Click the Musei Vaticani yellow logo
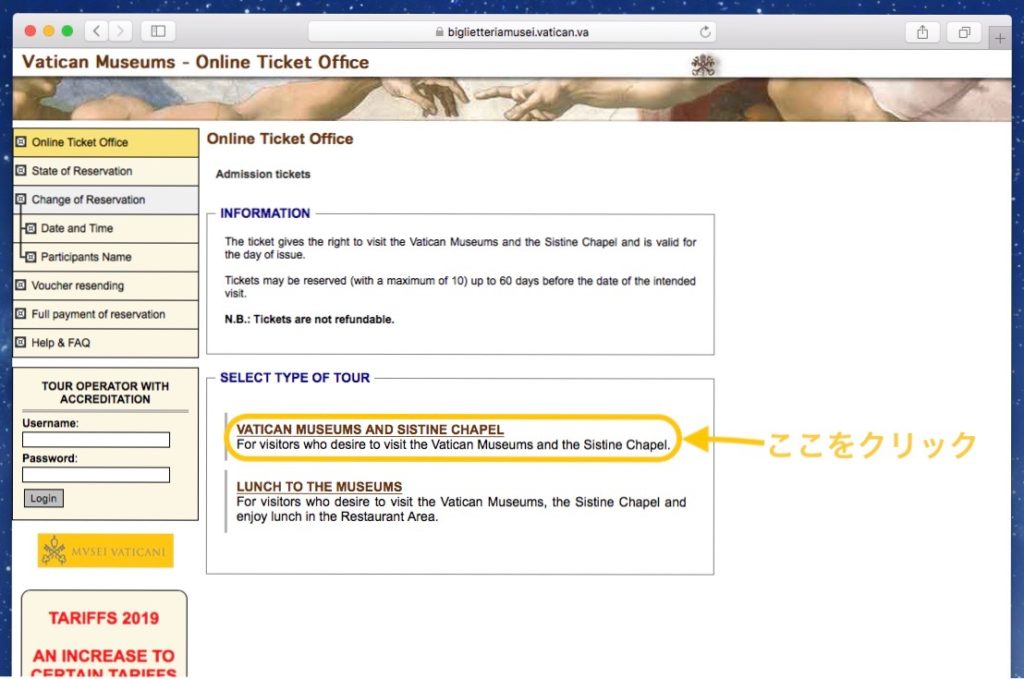The image size is (1024, 679). [x=106, y=550]
